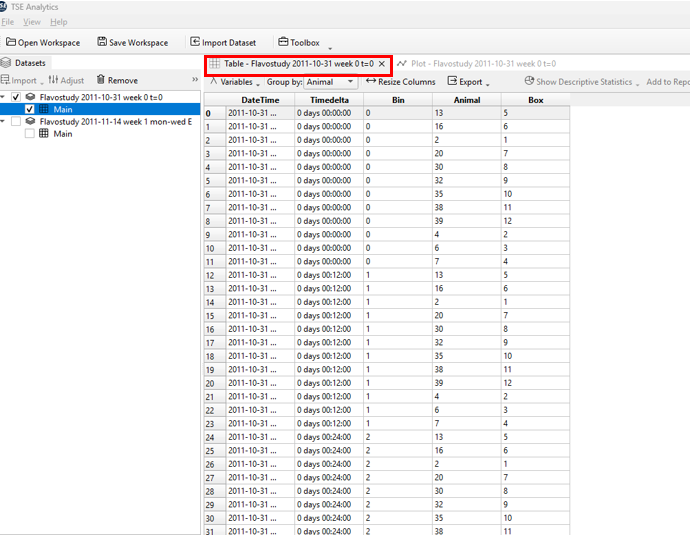Open the File menu

[x=7, y=21]
